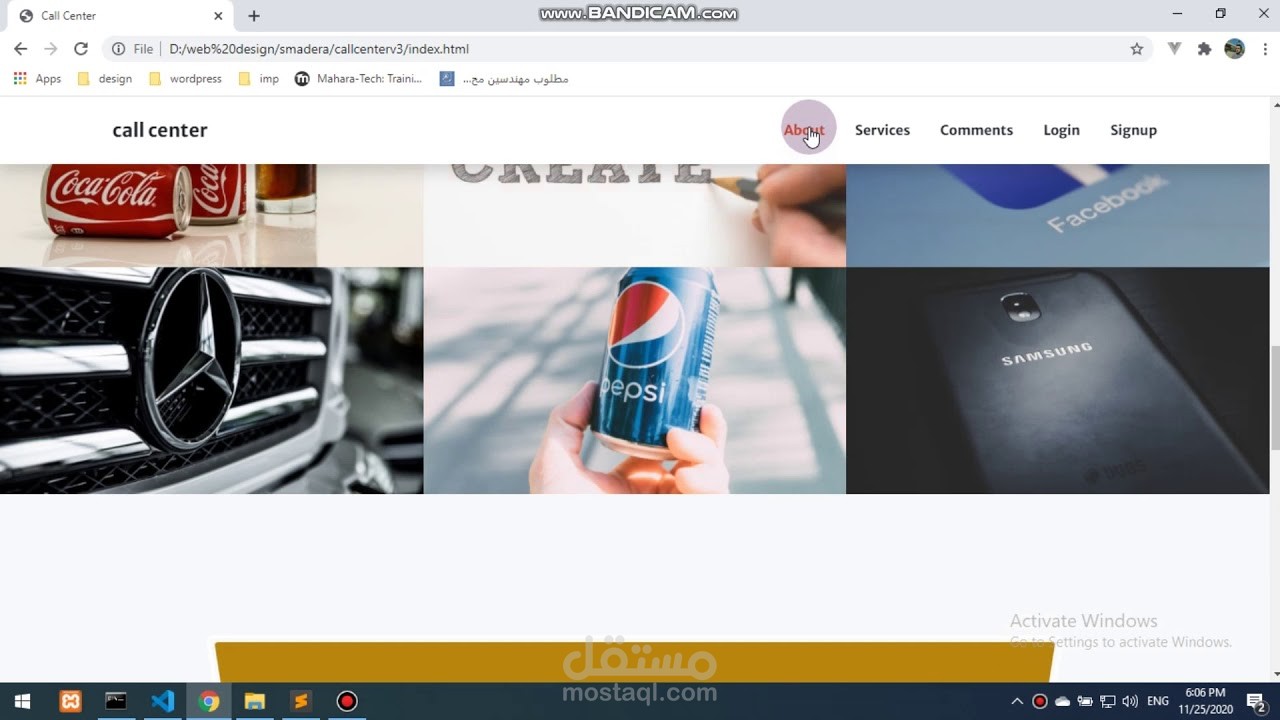Open the downloads filter arrow near profile
Image resolution: width=1280 pixels, height=720 pixels.
tap(1173, 48)
